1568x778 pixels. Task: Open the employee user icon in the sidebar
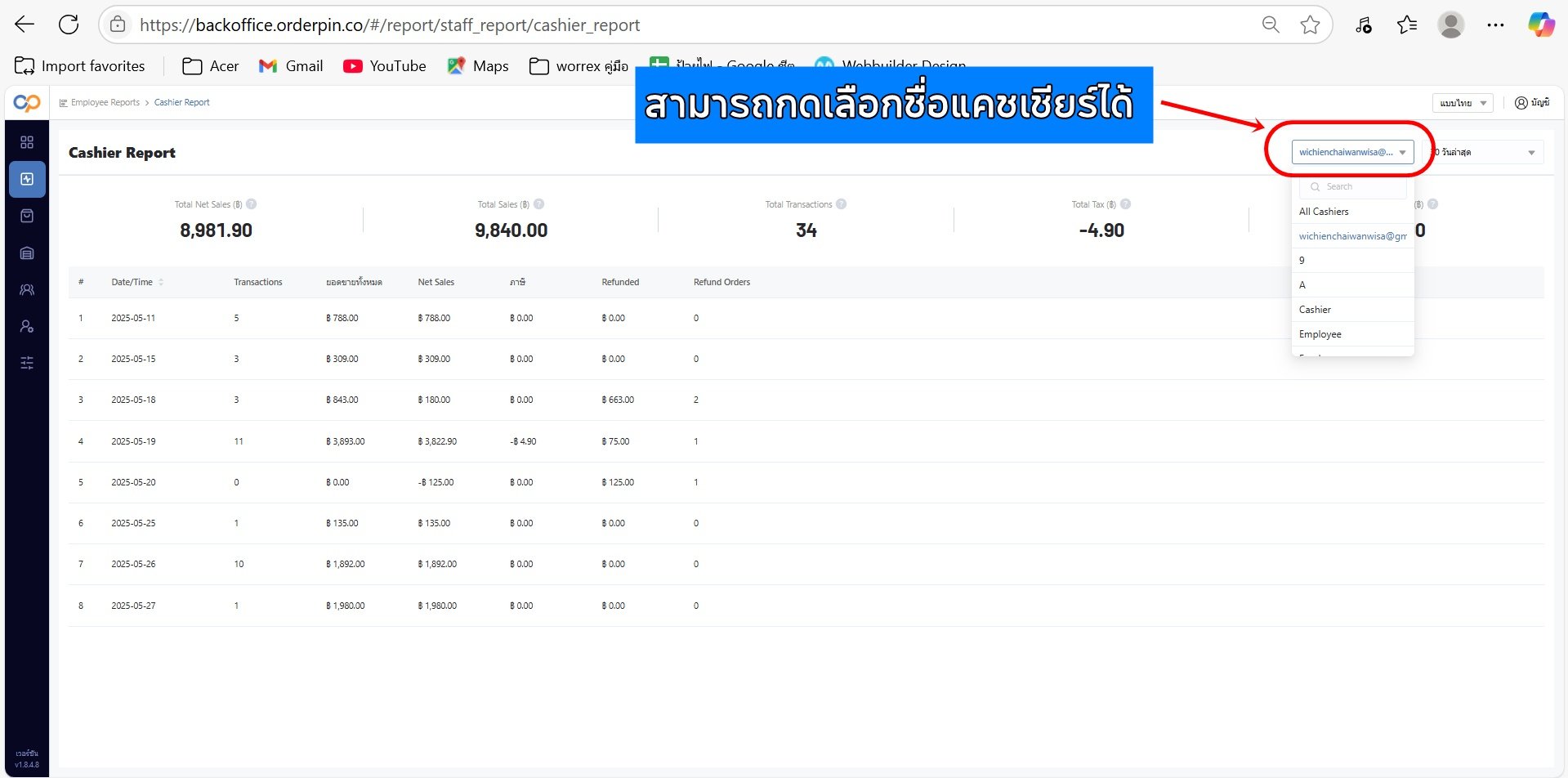click(27, 326)
